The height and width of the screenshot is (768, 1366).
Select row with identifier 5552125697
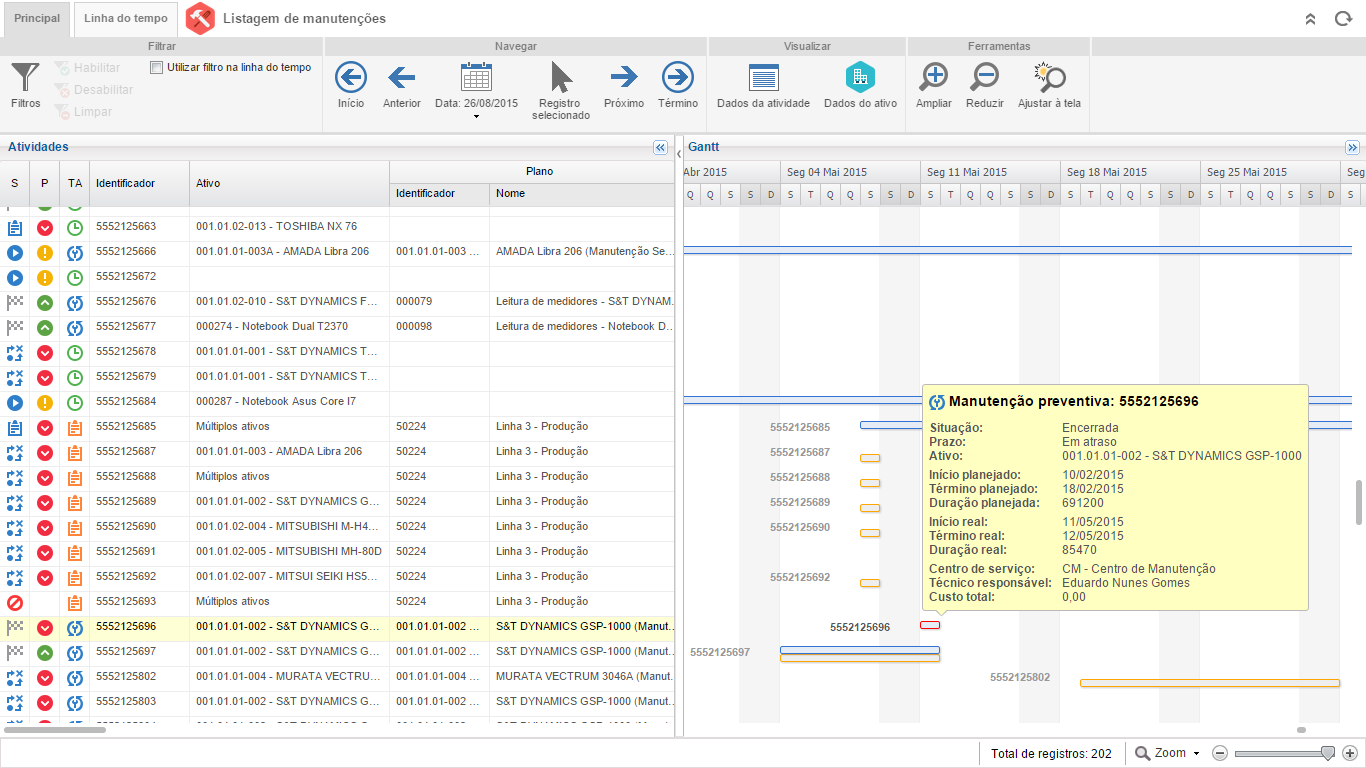tap(126, 652)
